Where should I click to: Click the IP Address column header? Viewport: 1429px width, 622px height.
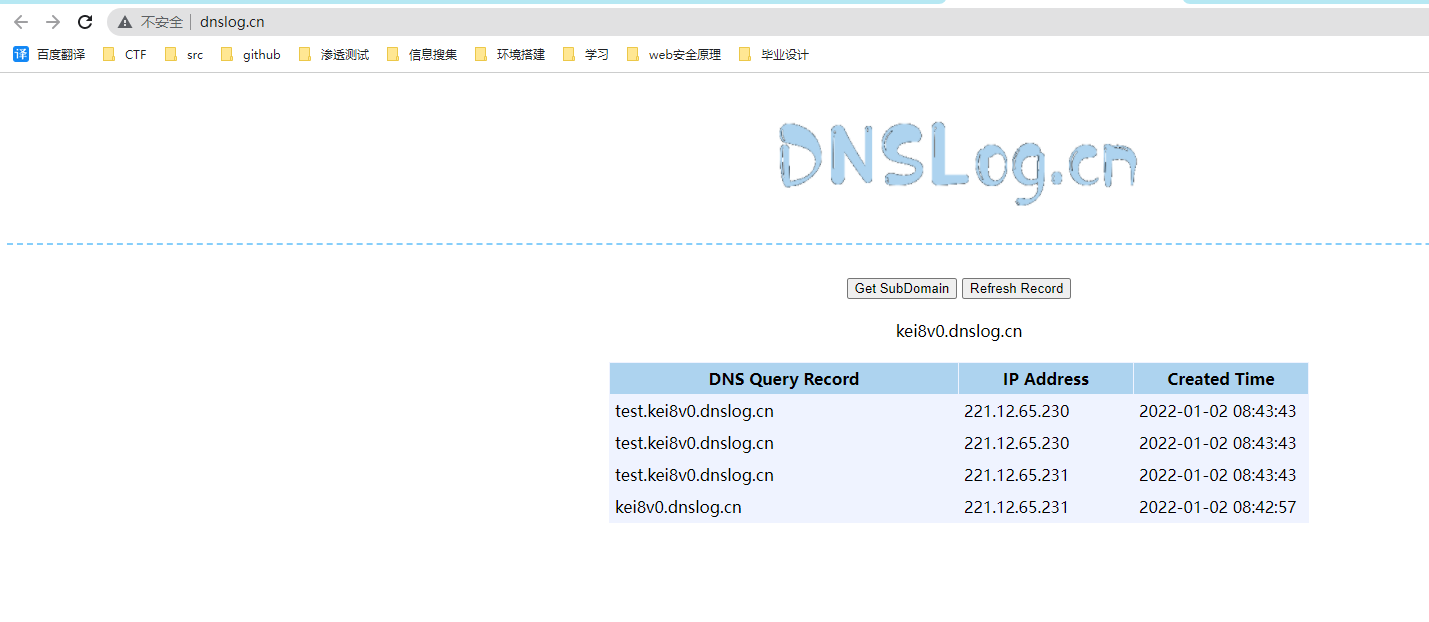1046,379
